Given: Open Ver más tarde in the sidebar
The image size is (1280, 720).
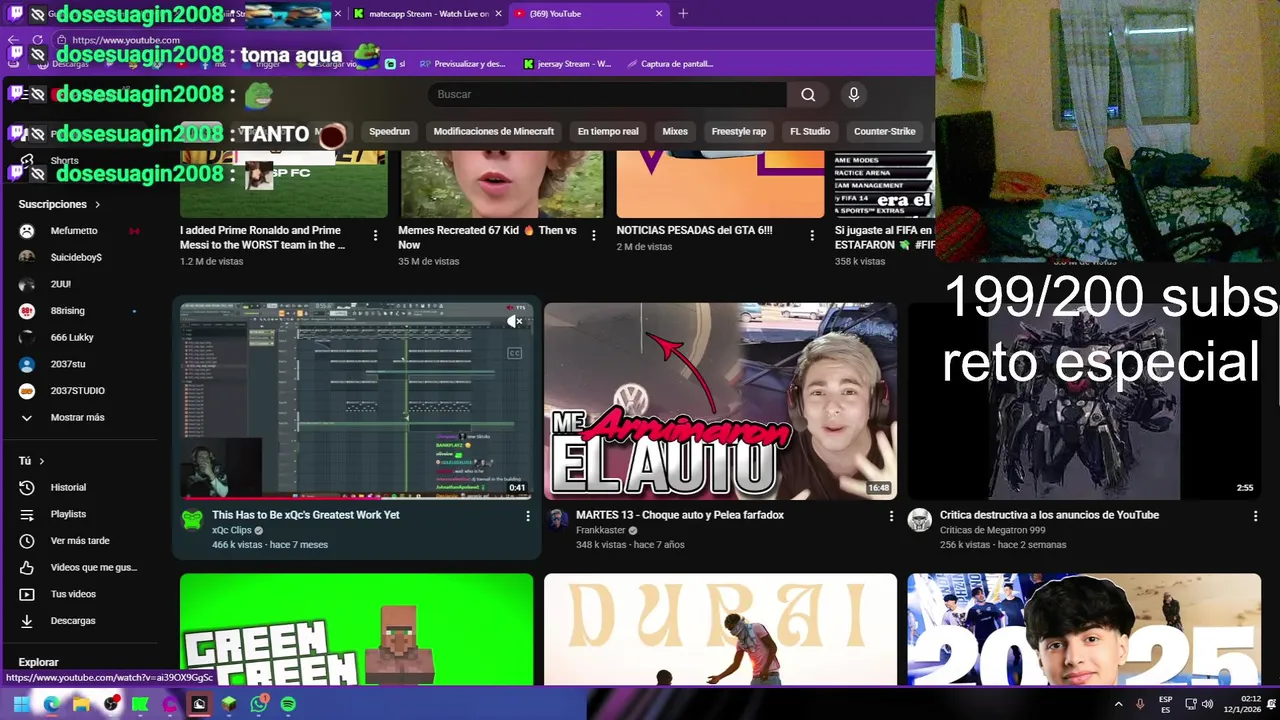Looking at the screenshot, I should (x=80, y=541).
